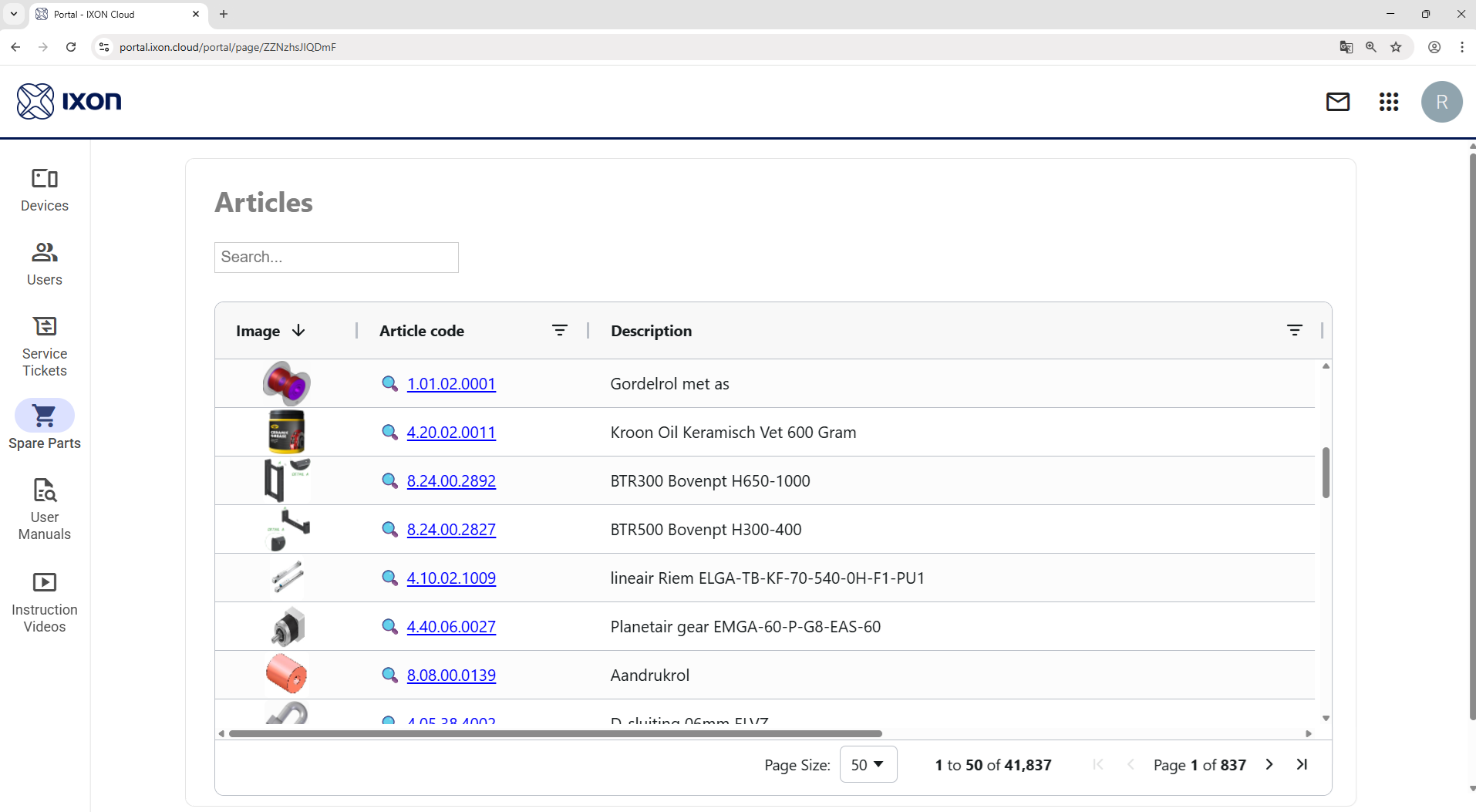Jump to the last page
This screenshot has height=812, width=1476.
[1302, 765]
